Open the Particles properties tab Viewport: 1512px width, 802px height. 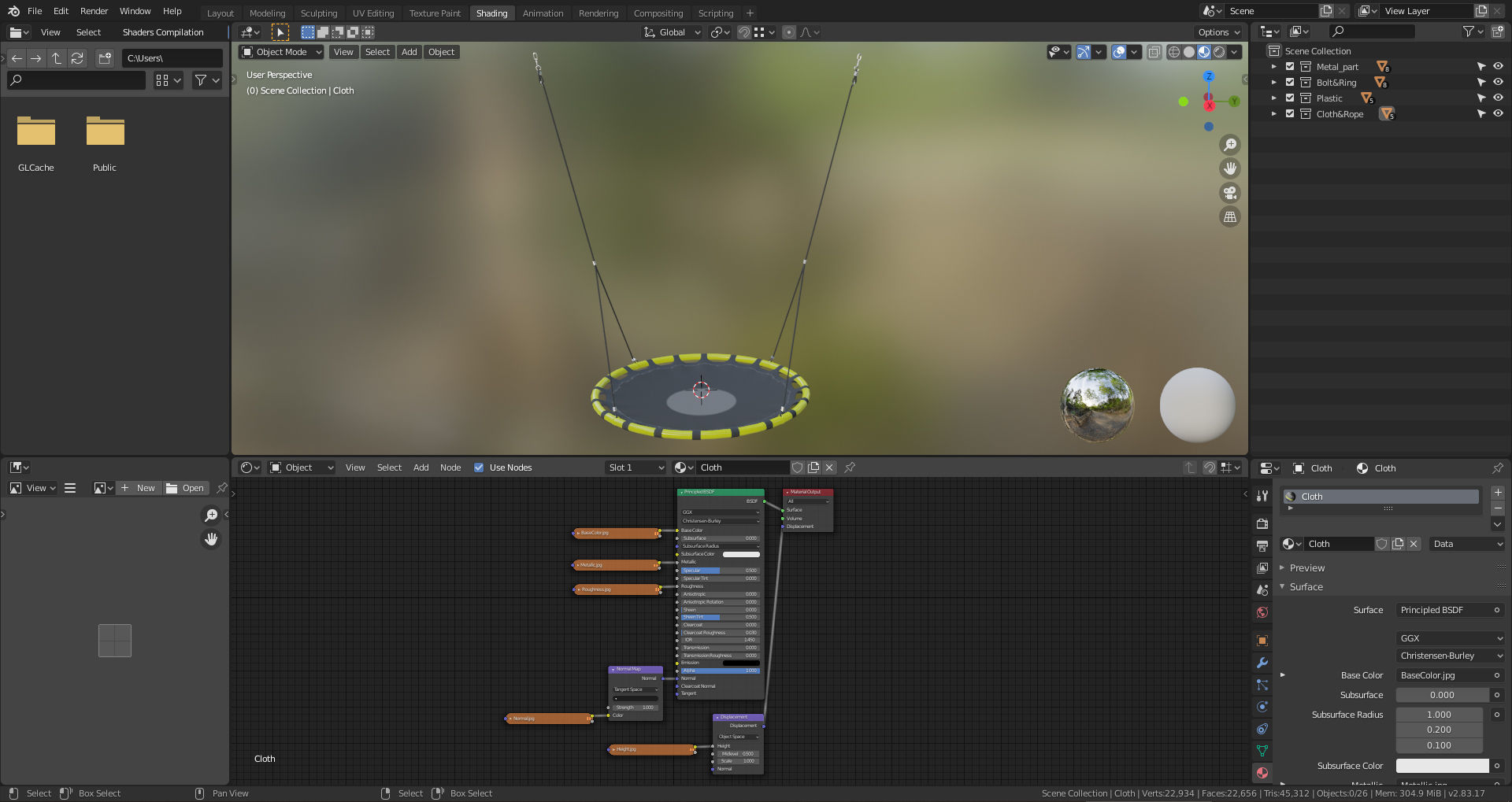[1262, 685]
